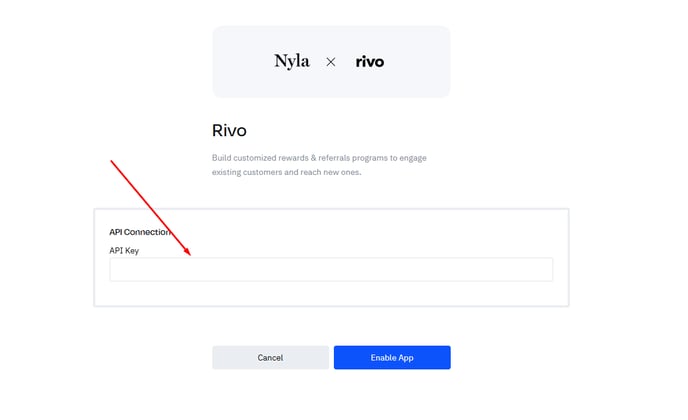Click the red arrow line's upper end
Viewport: 688px width, 420px height.
tap(112, 162)
